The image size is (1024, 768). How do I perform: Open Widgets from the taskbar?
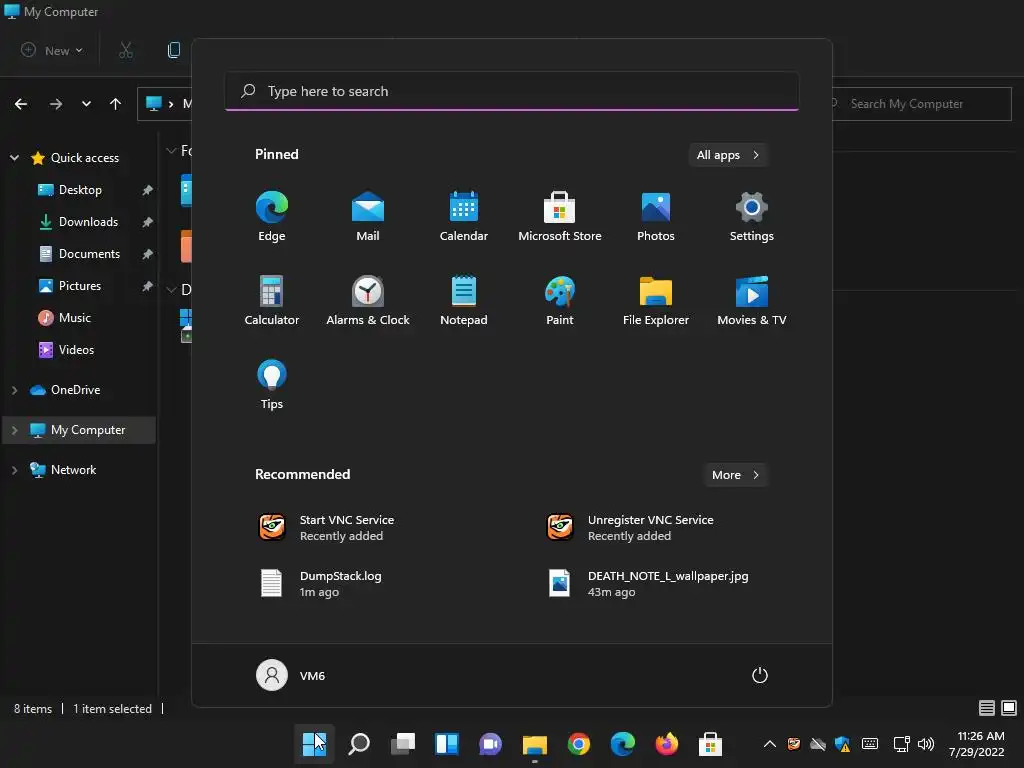point(447,744)
